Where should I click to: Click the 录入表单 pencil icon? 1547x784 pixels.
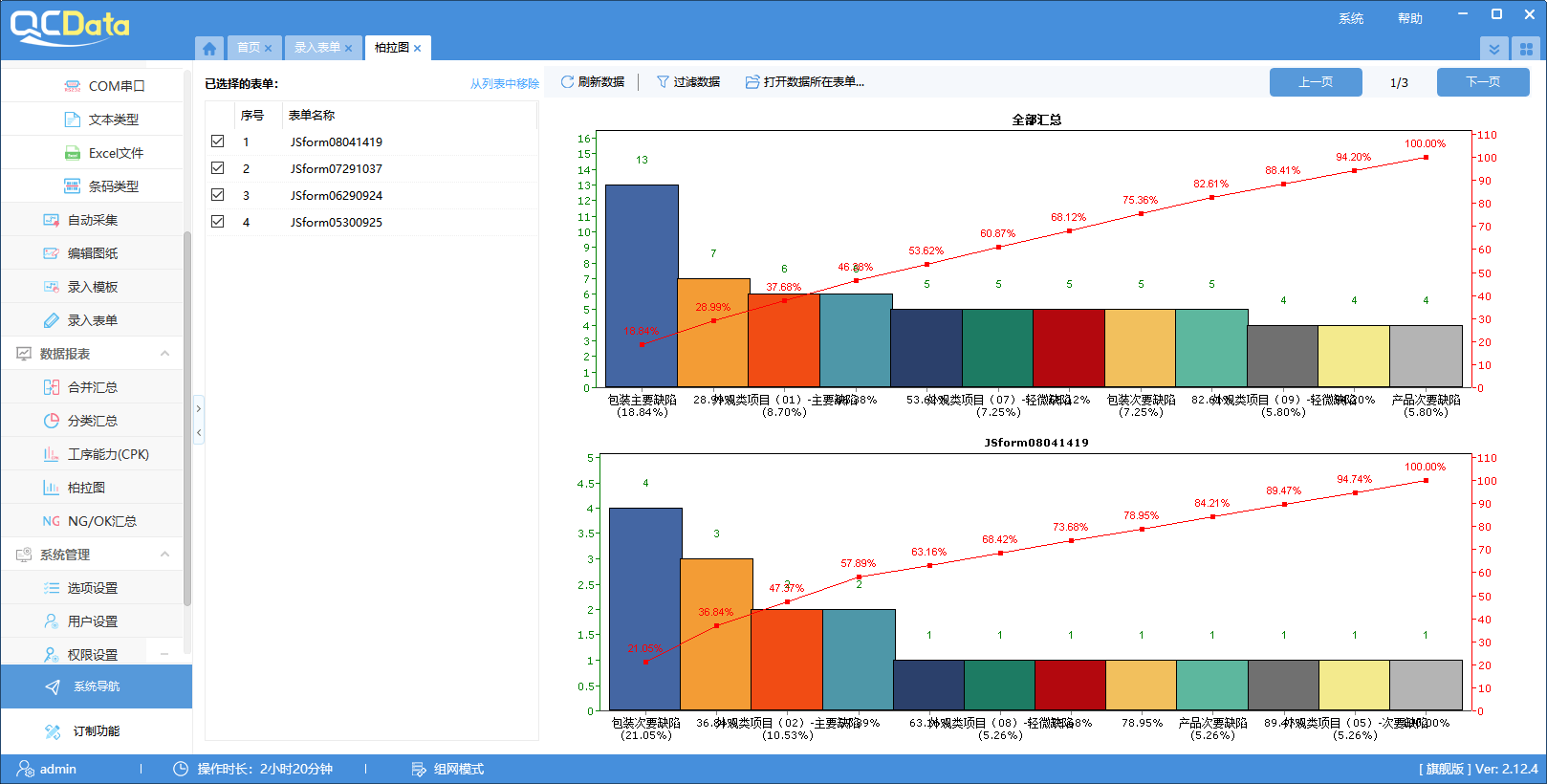(x=51, y=320)
